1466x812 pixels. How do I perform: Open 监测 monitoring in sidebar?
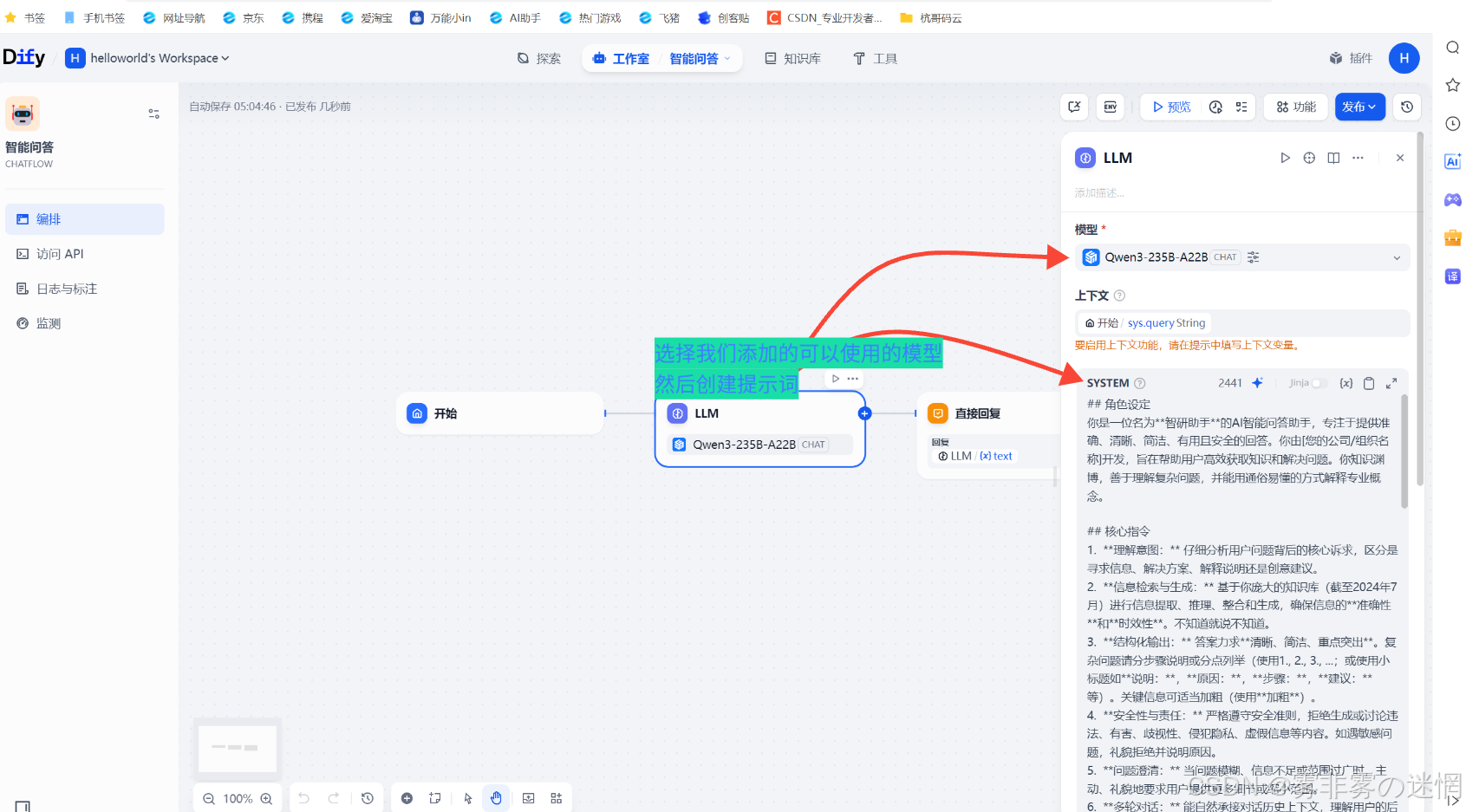[x=85, y=323]
